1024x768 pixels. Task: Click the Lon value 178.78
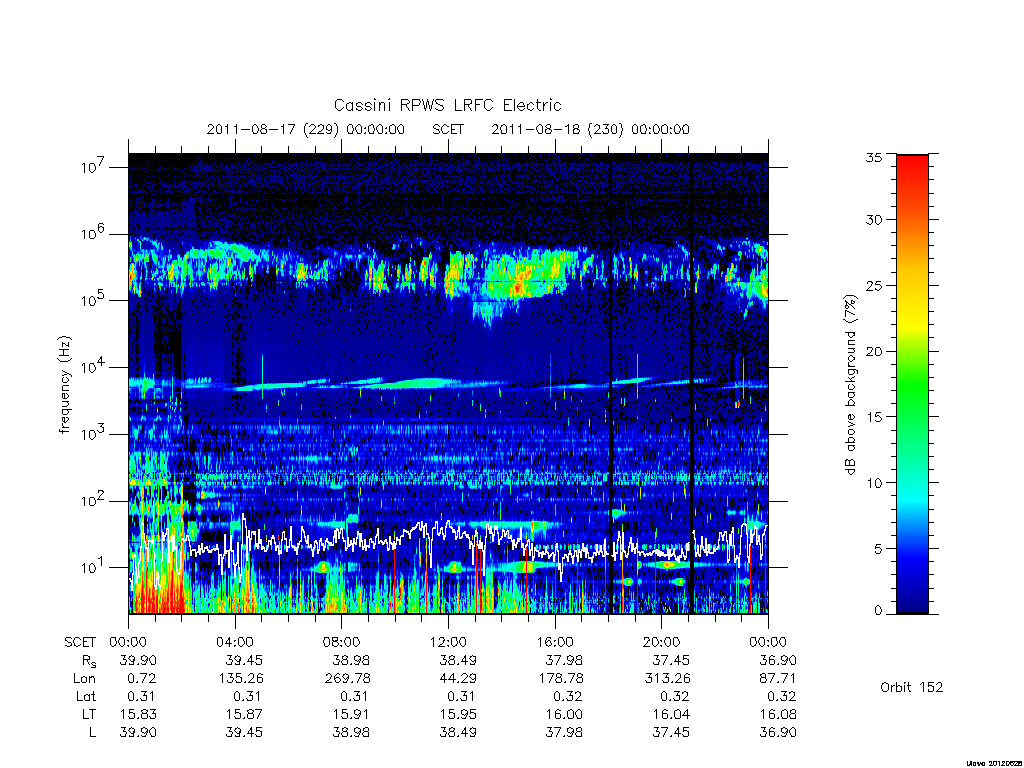pos(560,679)
